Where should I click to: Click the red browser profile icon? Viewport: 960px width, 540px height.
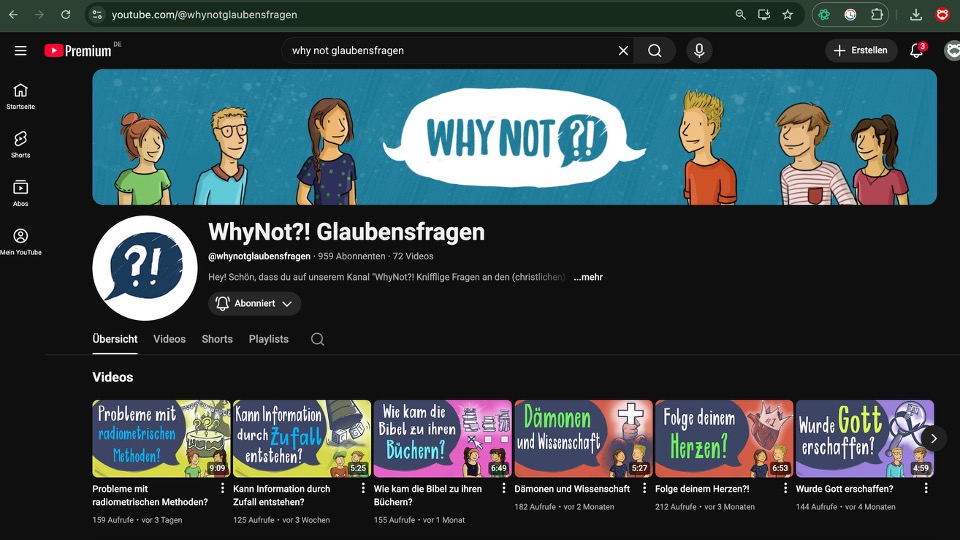(x=943, y=15)
